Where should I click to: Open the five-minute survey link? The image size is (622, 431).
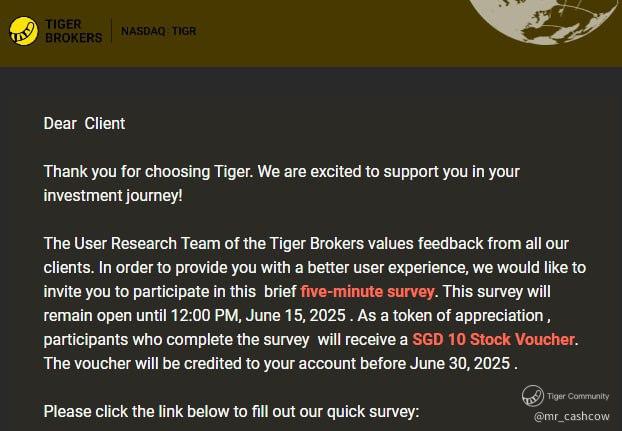pos(367,292)
